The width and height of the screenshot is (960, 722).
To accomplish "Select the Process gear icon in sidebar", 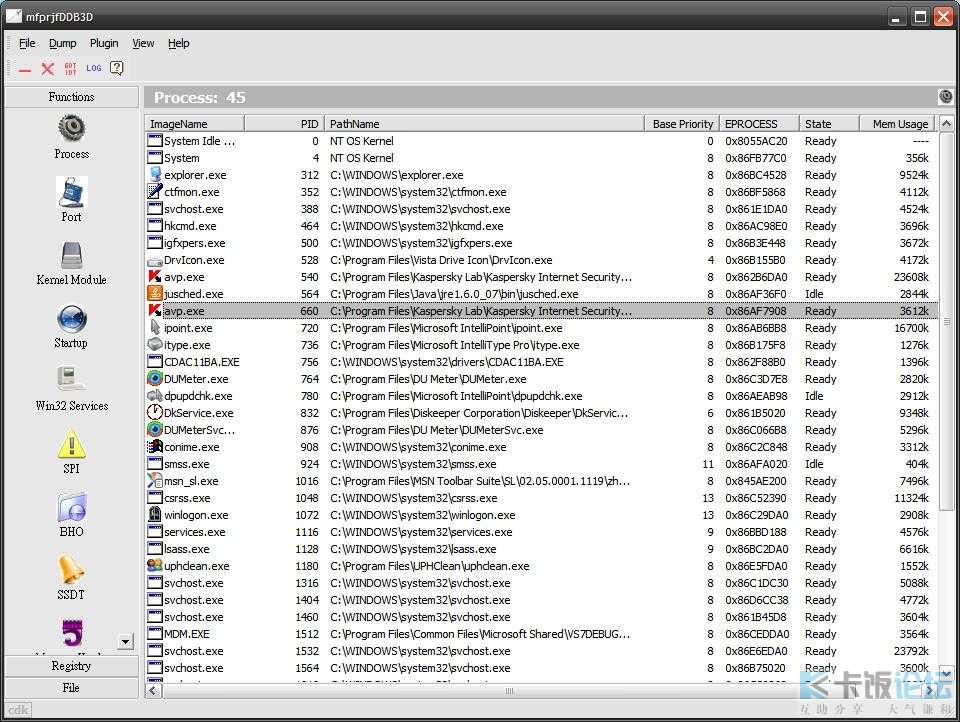I will coord(72,127).
